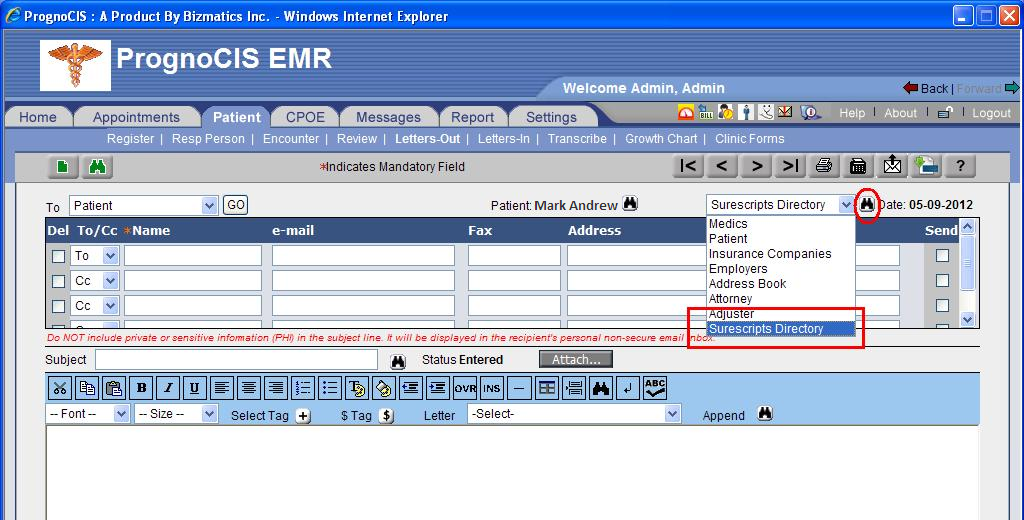Open the To Patient recipient dropdown

143,205
